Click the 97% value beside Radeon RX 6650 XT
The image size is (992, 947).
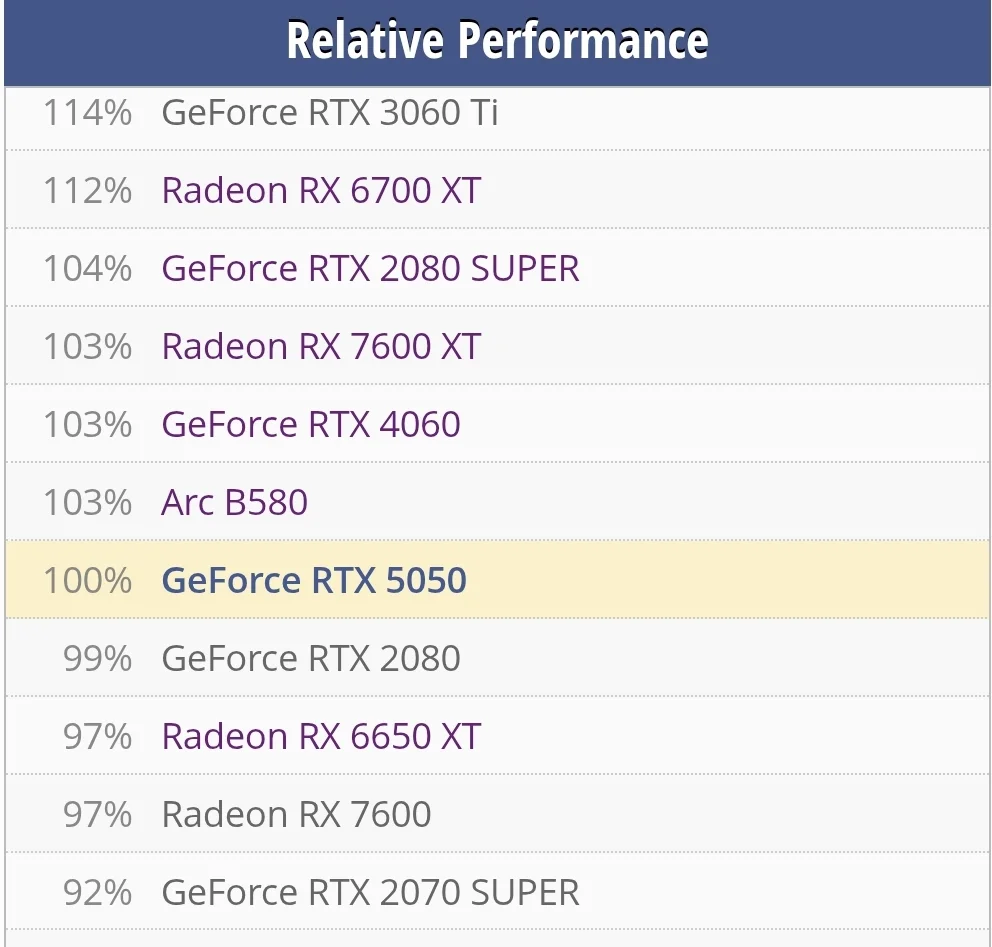(97, 736)
